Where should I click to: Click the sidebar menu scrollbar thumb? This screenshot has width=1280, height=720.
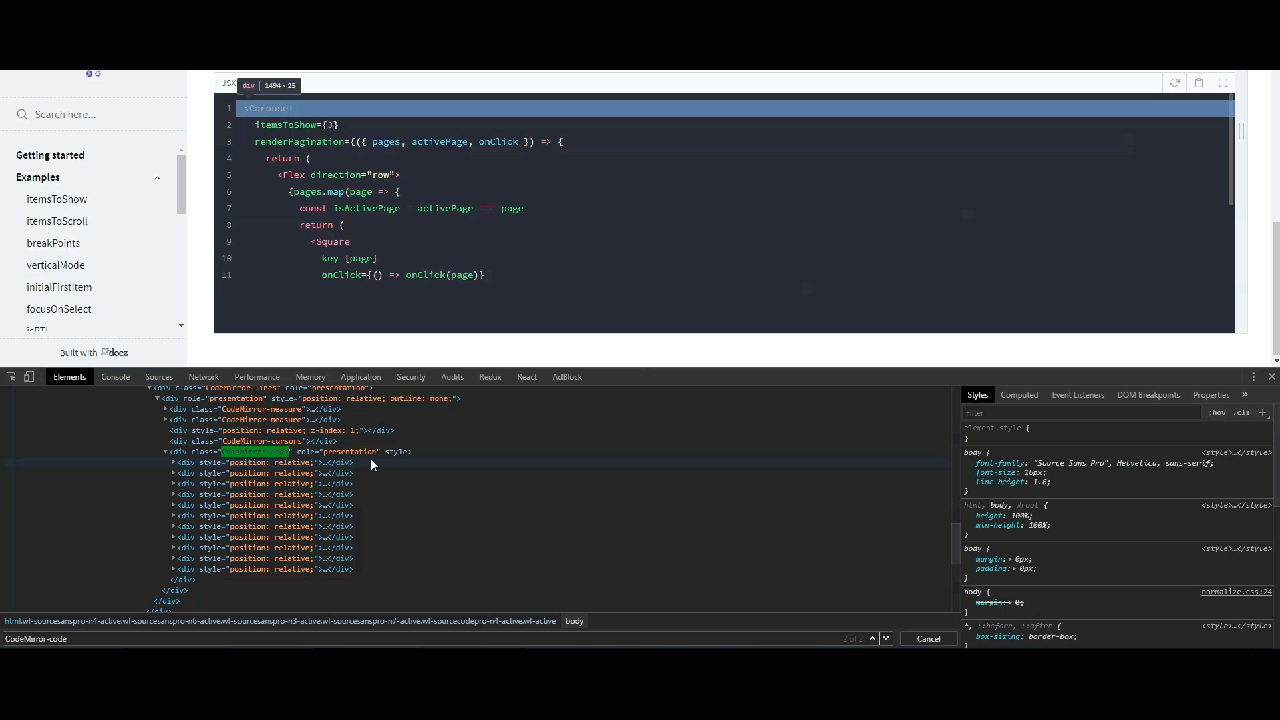click(181, 184)
